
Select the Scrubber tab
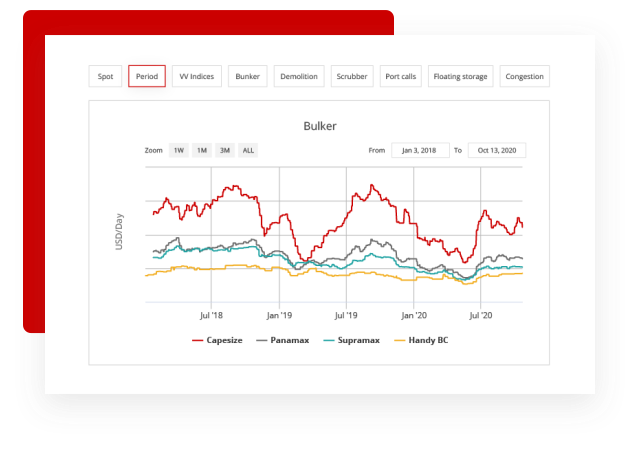[352, 76]
